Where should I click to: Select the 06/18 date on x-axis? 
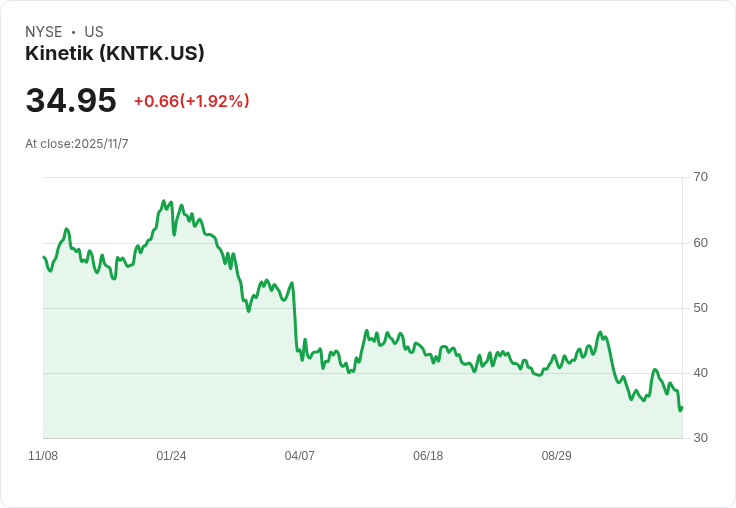coord(428,456)
